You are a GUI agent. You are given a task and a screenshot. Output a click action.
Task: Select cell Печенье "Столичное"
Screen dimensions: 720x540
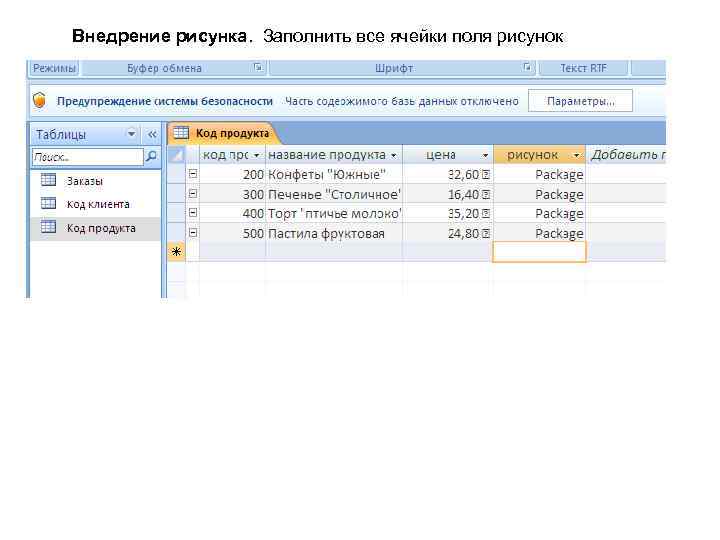334,194
